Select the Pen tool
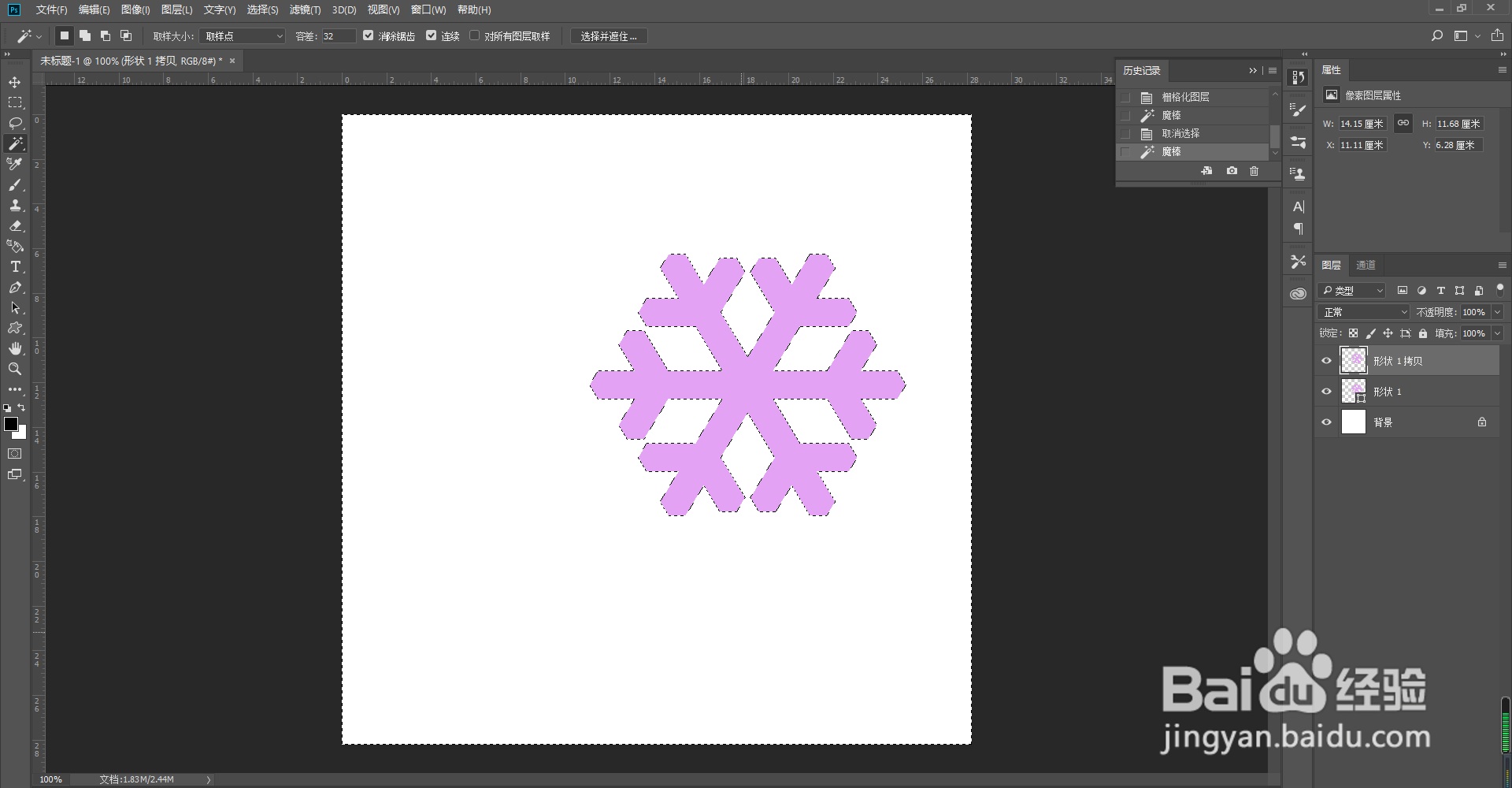The image size is (1512, 788). 15,287
